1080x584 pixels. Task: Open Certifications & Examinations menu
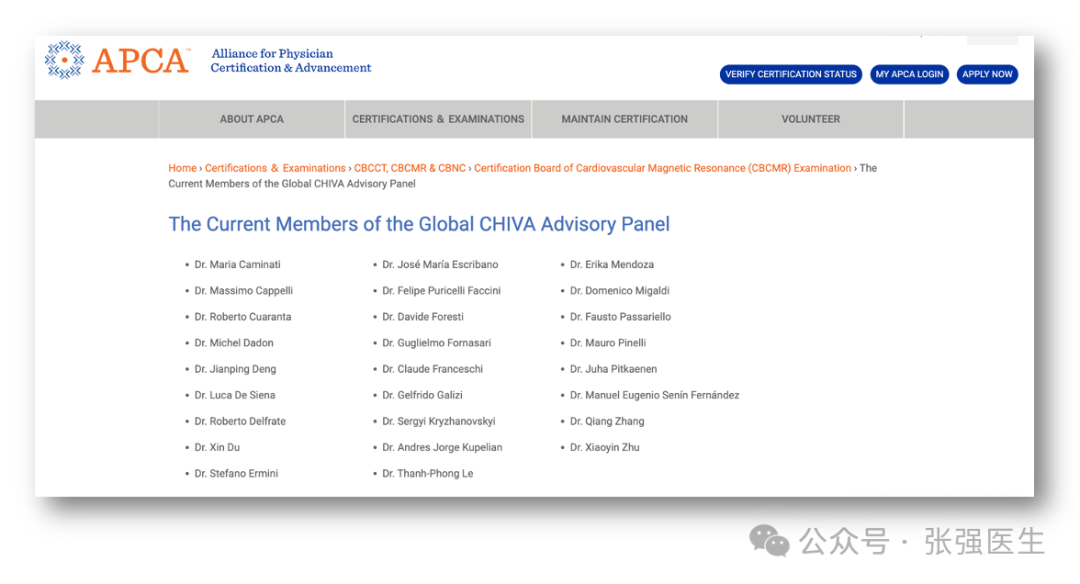(x=438, y=119)
